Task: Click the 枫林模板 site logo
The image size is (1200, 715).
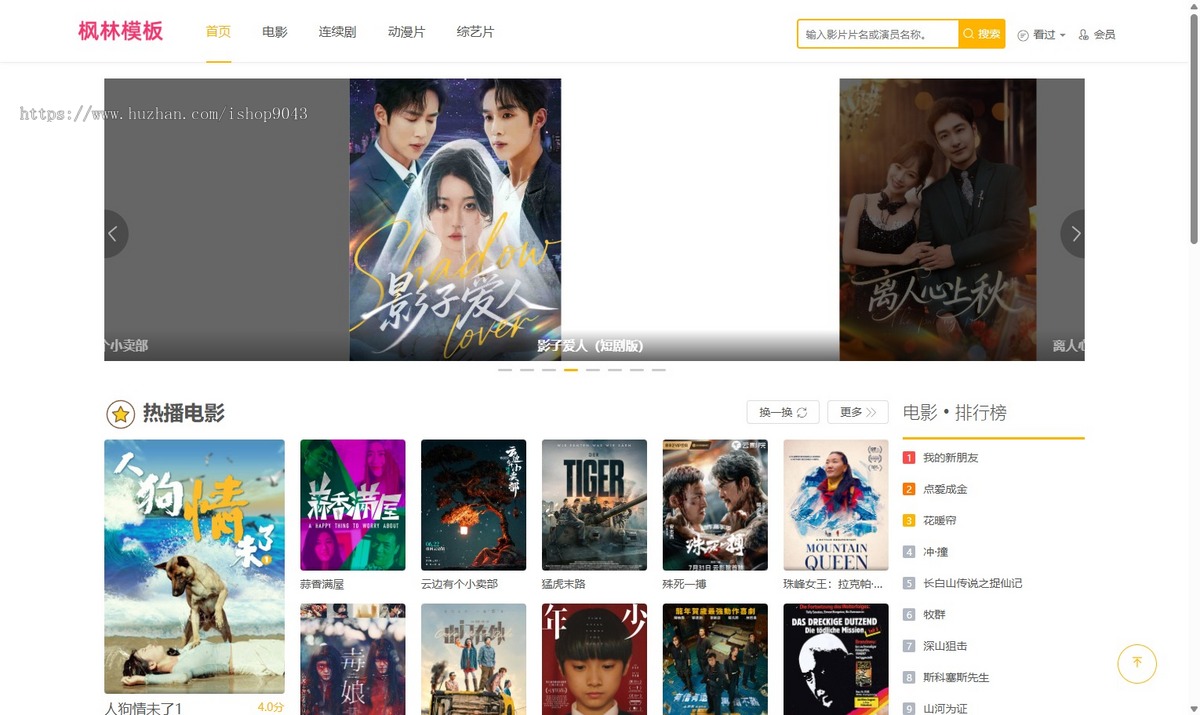Action: [121, 31]
